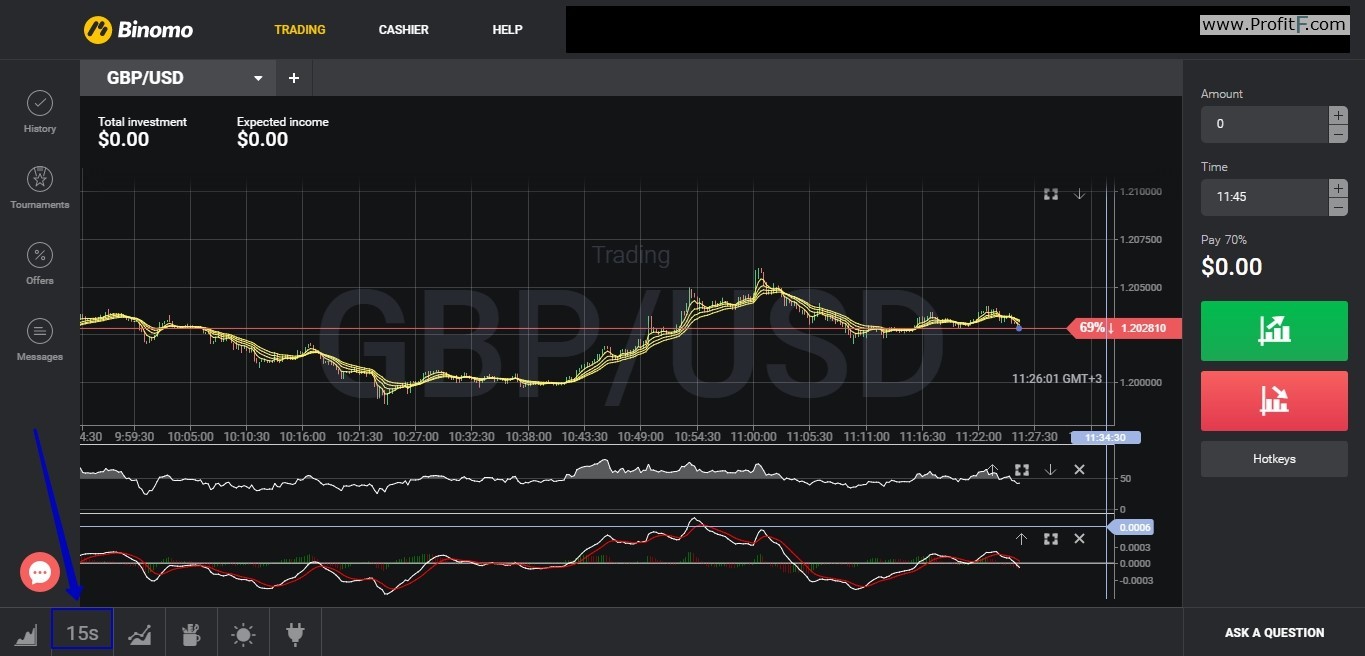The height and width of the screenshot is (656, 1365).
Task: Open the Offers section
Action: [40, 264]
